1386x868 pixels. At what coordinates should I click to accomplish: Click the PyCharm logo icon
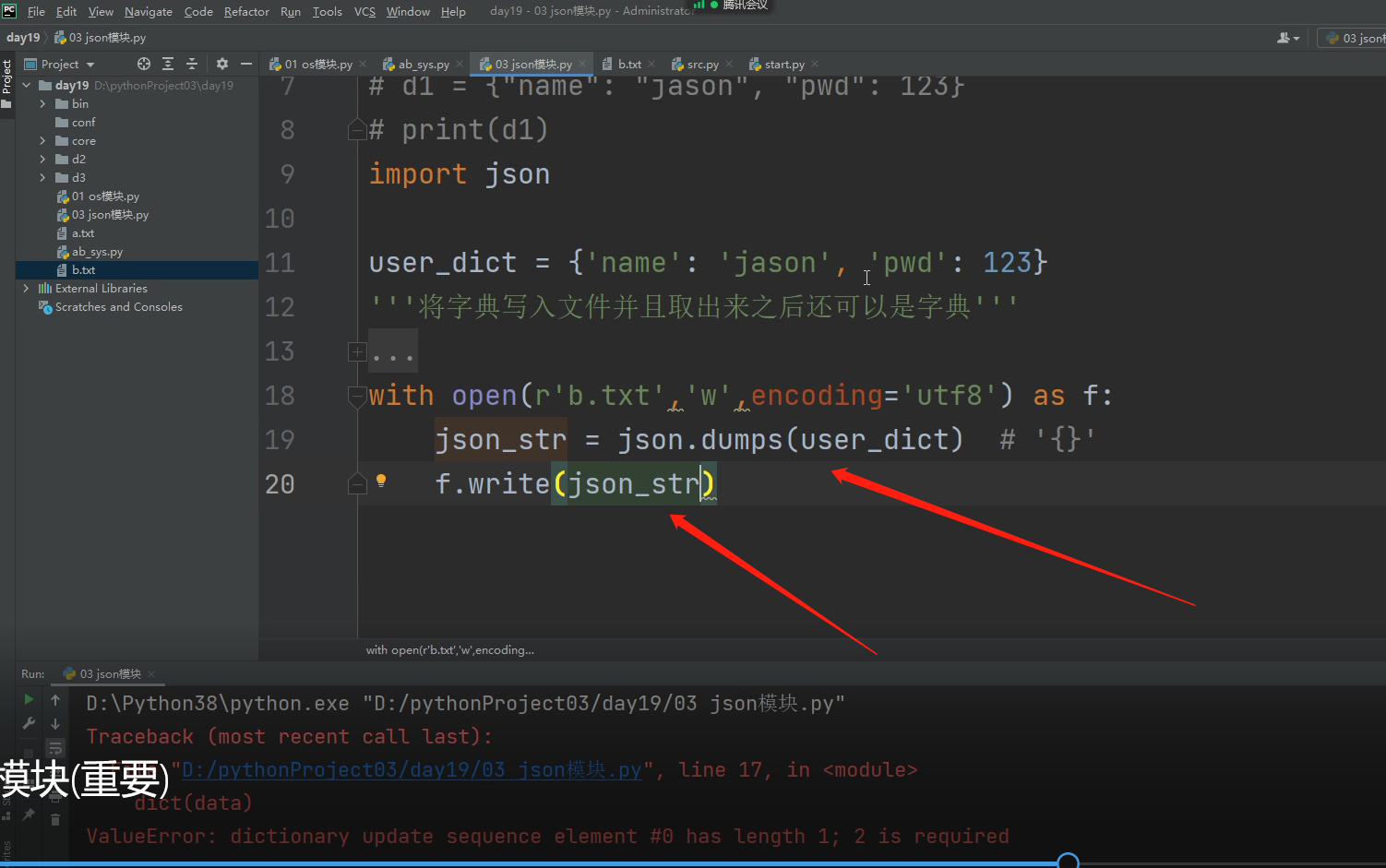click(x=9, y=11)
